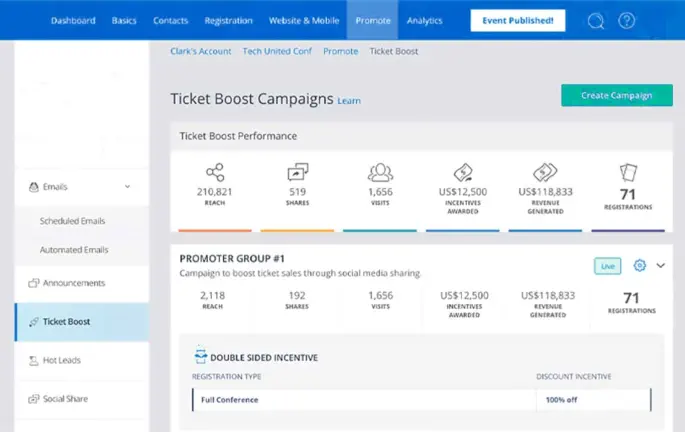The height and width of the screenshot is (432, 685).
Task: Collapse Promoter Group #1 with chevron
Action: [x=659, y=266]
